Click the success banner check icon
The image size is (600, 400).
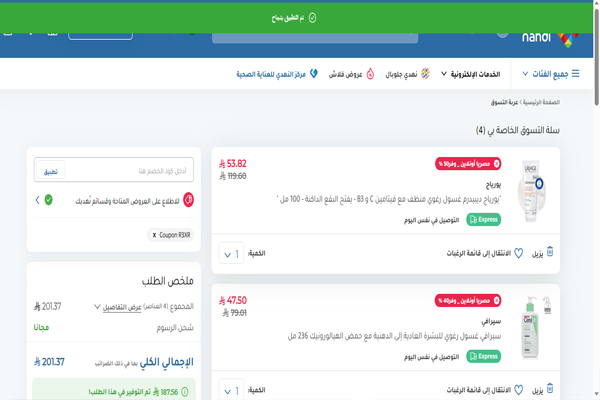312,18
